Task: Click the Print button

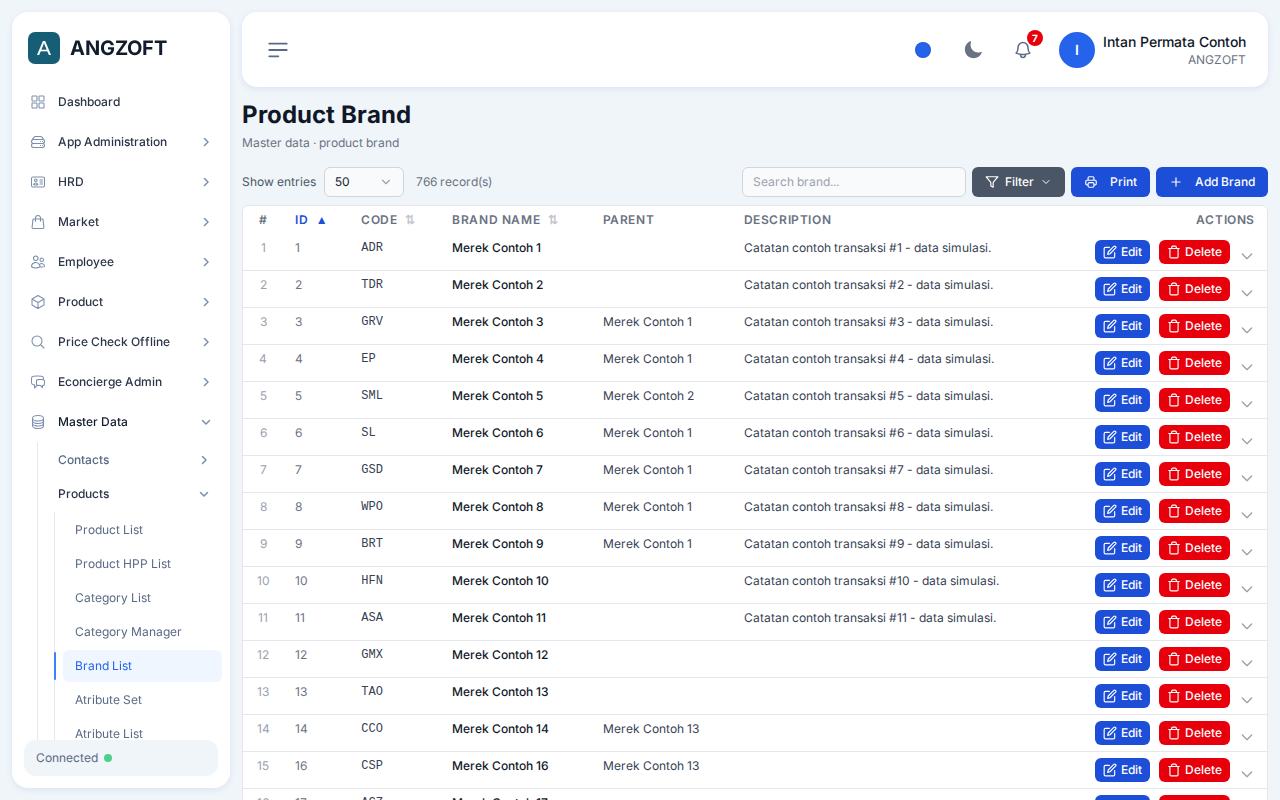Action: [1110, 182]
